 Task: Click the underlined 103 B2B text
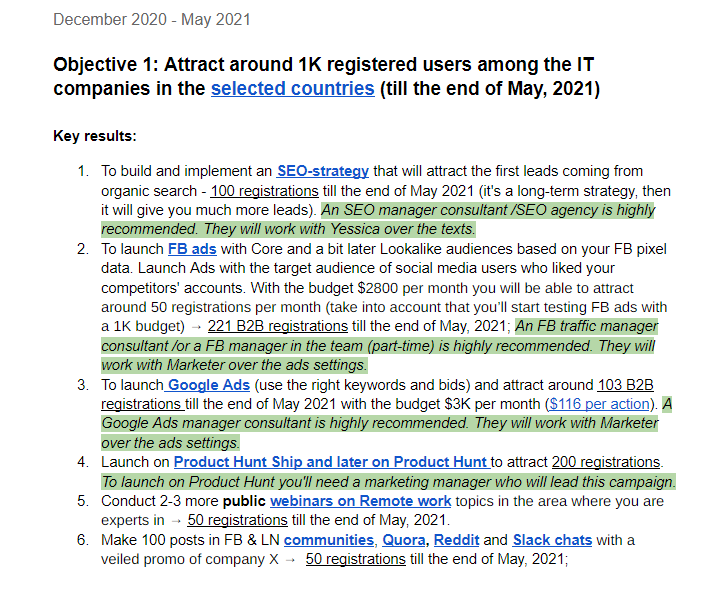(625, 385)
